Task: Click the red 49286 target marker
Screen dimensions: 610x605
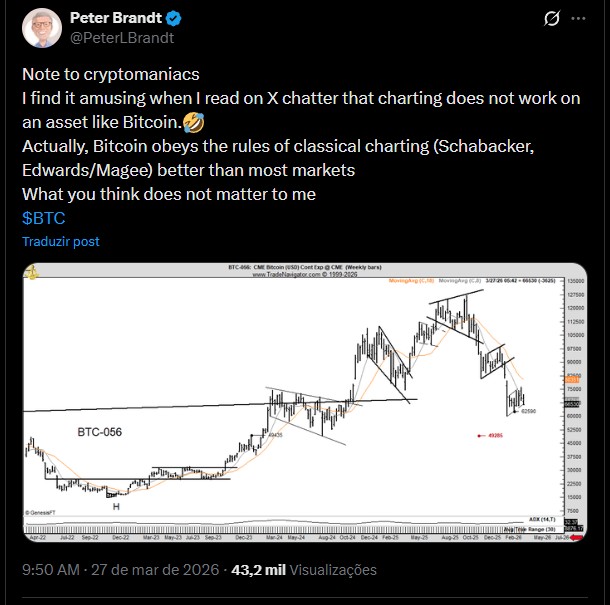Action: (x=492, y=435)
